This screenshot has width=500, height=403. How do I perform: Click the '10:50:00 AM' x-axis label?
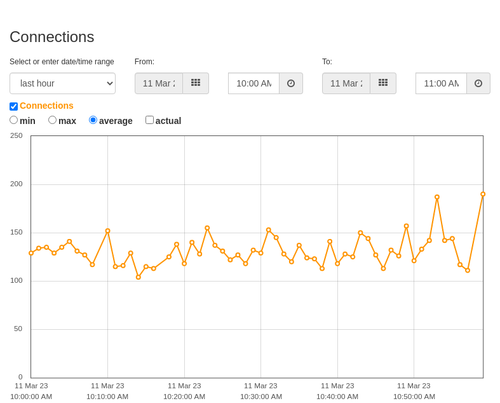point(414,397)
